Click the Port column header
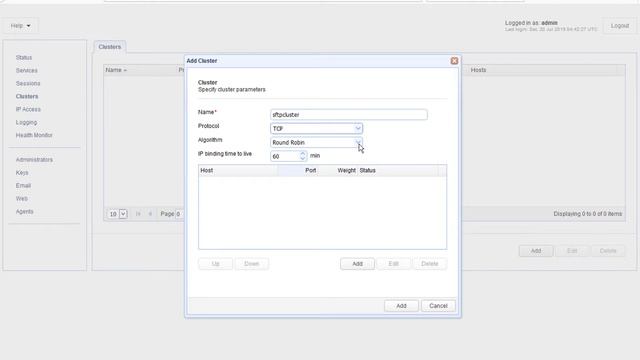 (x=298, y=171)
